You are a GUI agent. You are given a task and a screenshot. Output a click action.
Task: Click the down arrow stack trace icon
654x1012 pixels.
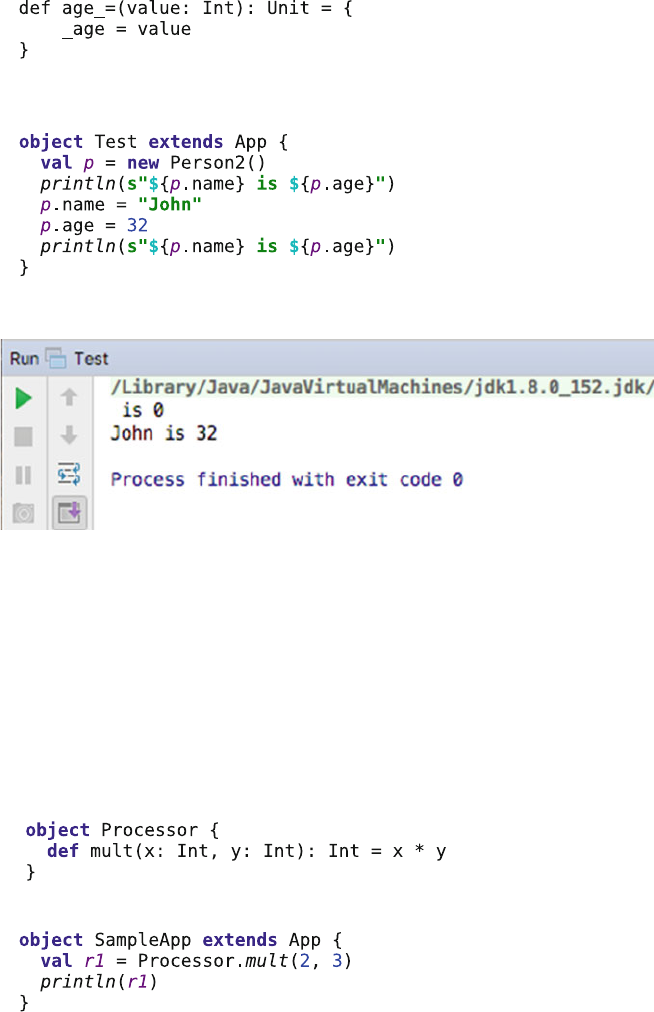click(x=69, y=435)
